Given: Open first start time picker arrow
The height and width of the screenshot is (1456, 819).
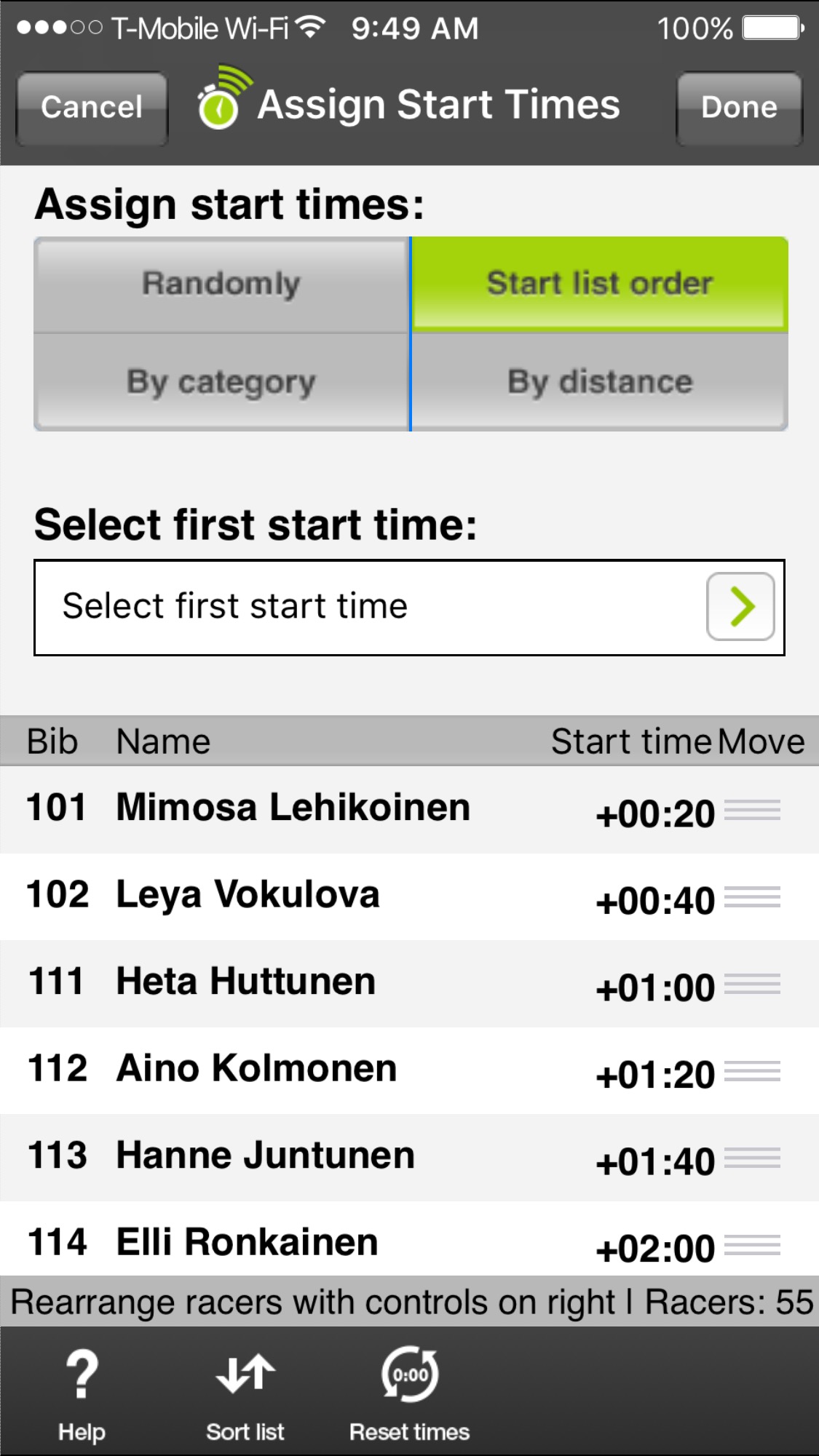Looking at the screenshot, I should click(740, 607).
